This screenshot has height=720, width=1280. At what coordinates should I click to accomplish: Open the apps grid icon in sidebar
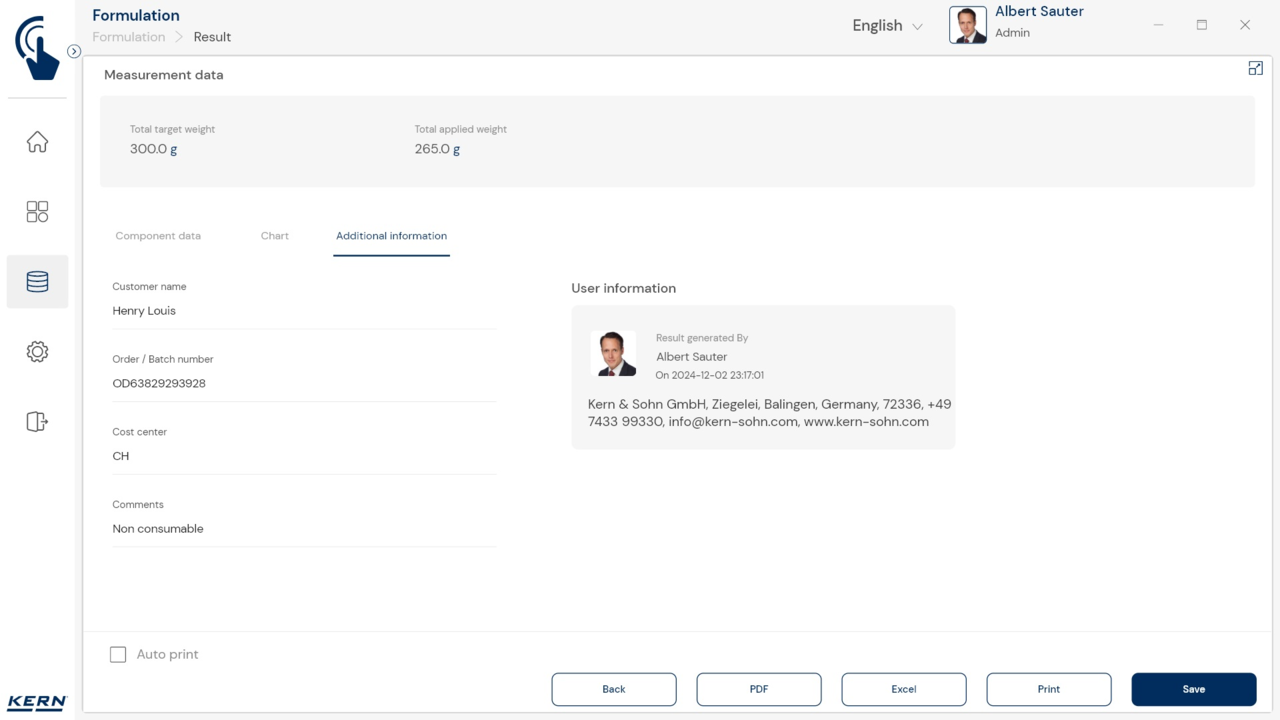(x=37, y=212)
